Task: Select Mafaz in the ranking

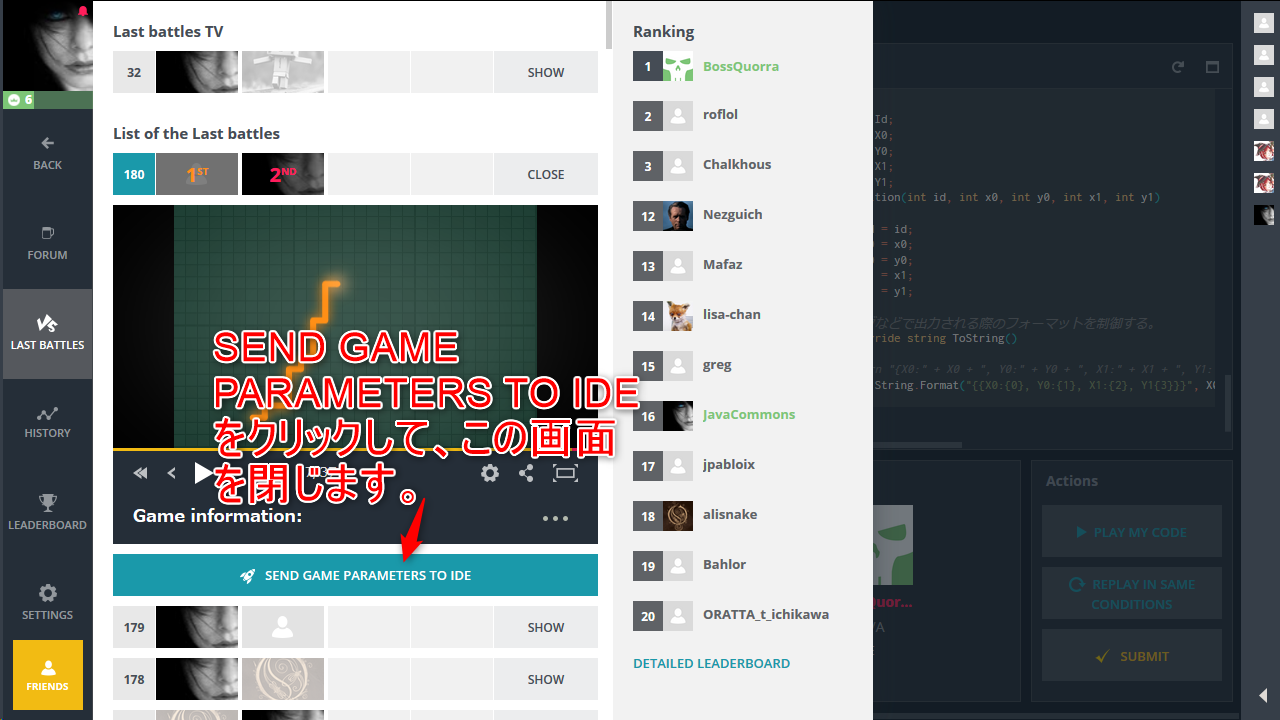Action: coord(722,264)
